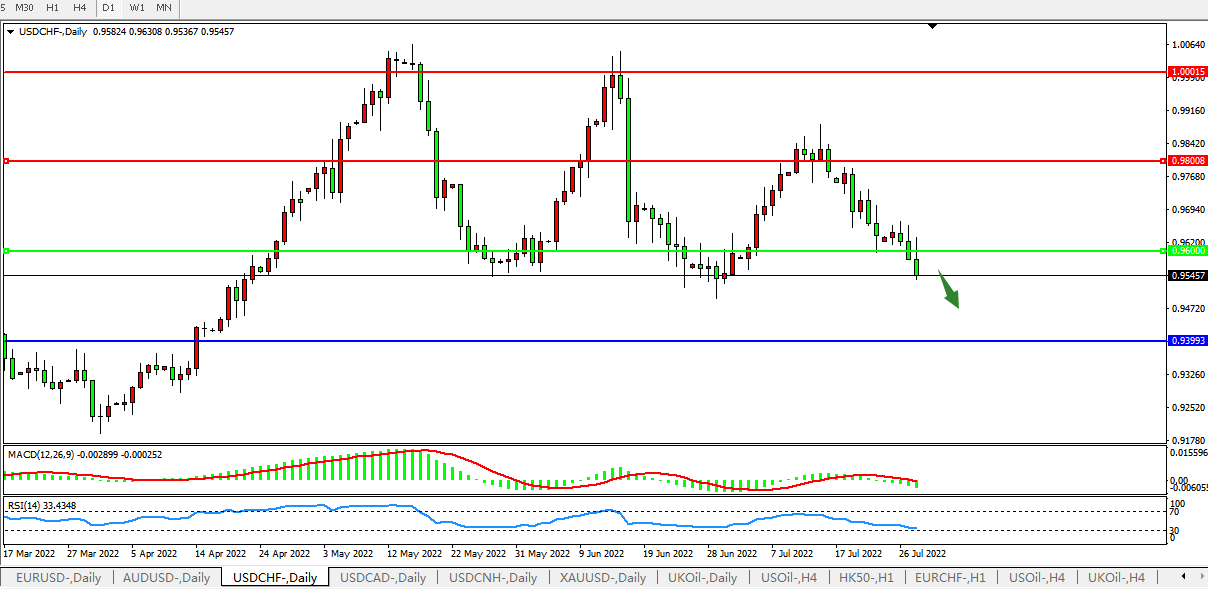
Task: Enable the H4 timeframe
Action: [80, 8]
